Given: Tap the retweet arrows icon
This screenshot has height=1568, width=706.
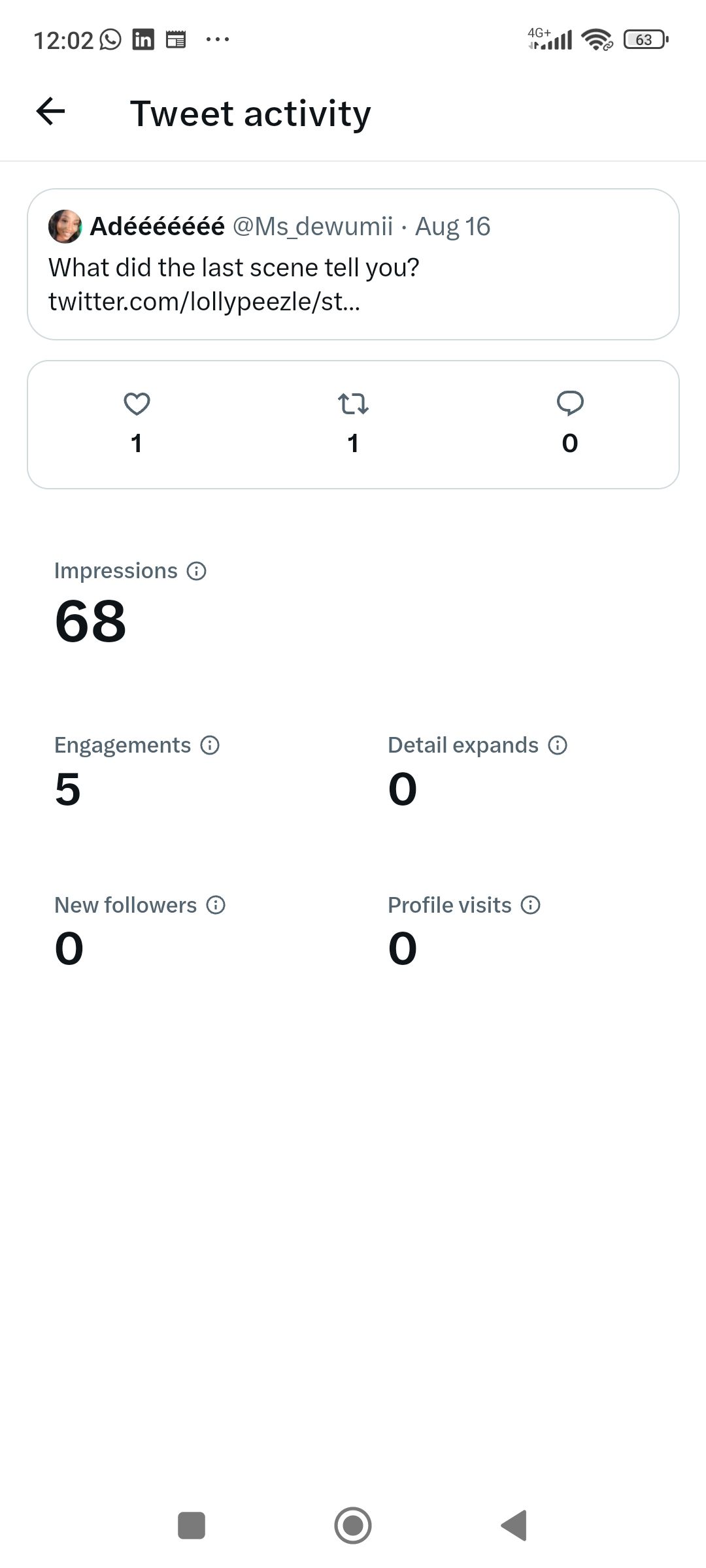Looking at the screenshot, I should coord(353,404).
